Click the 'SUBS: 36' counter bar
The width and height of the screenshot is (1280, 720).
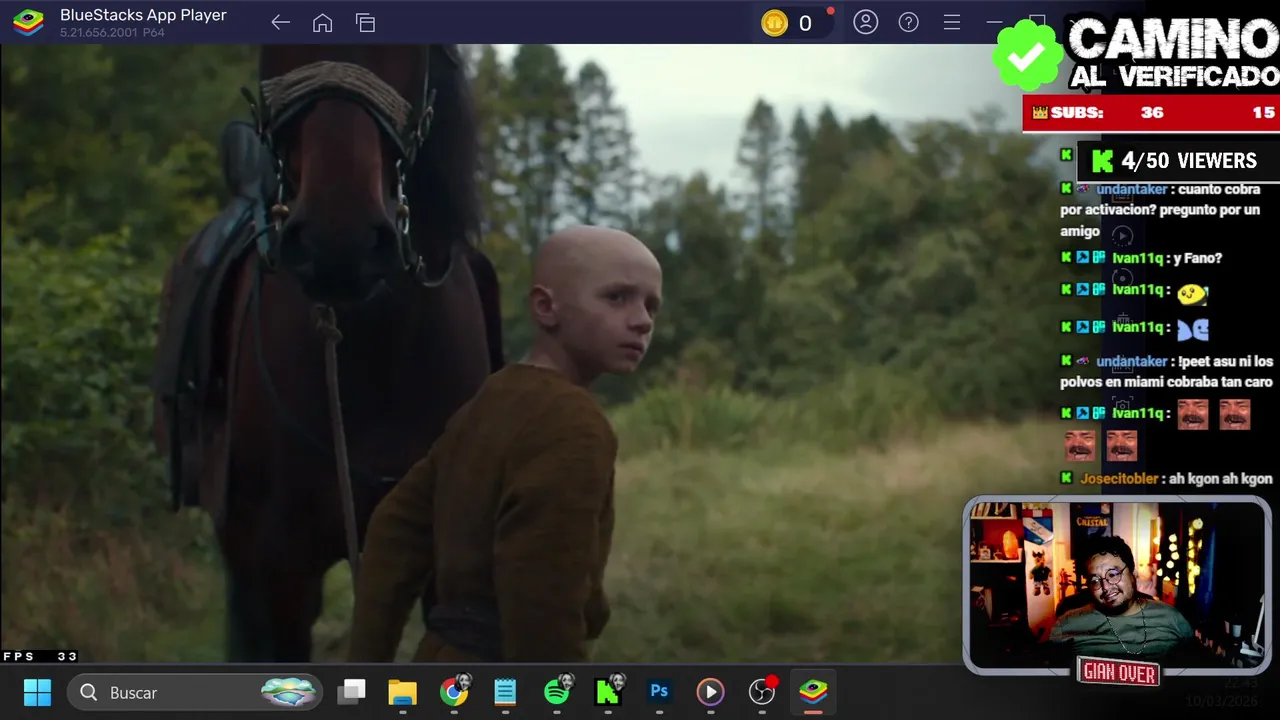(1150, 113)
